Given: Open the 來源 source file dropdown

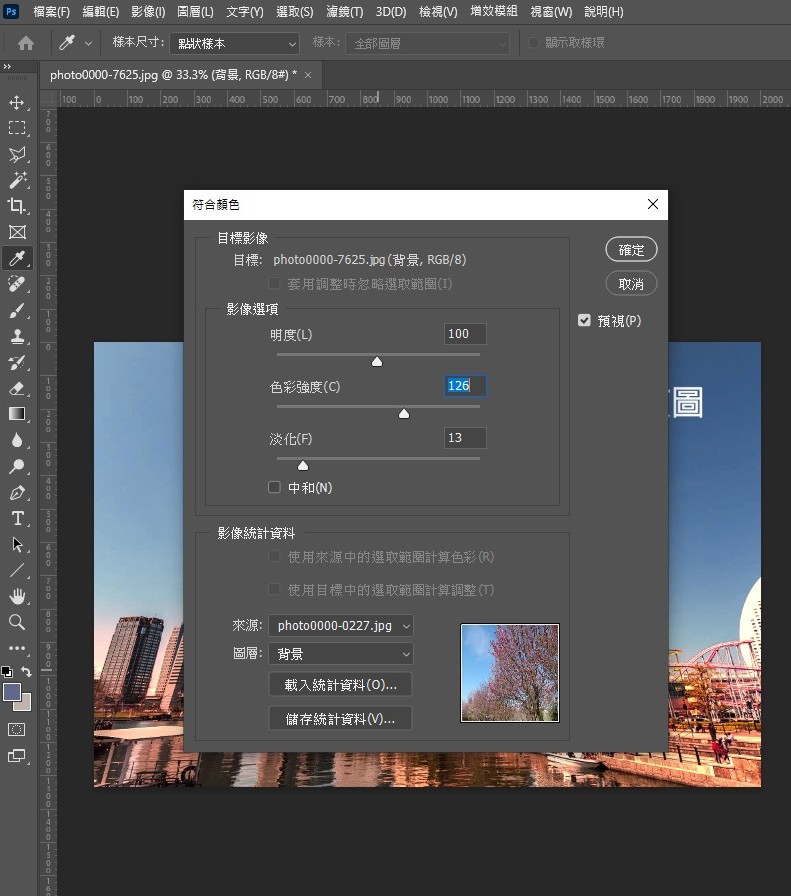Looking at the screenshot, I should click(x=341, y=626).
